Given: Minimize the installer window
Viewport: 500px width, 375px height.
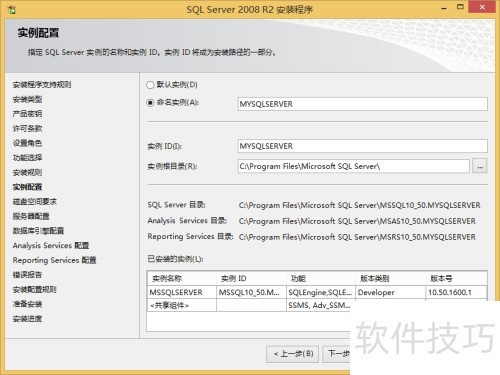Looking at the screenshot, I should click(x=444, y=8).
